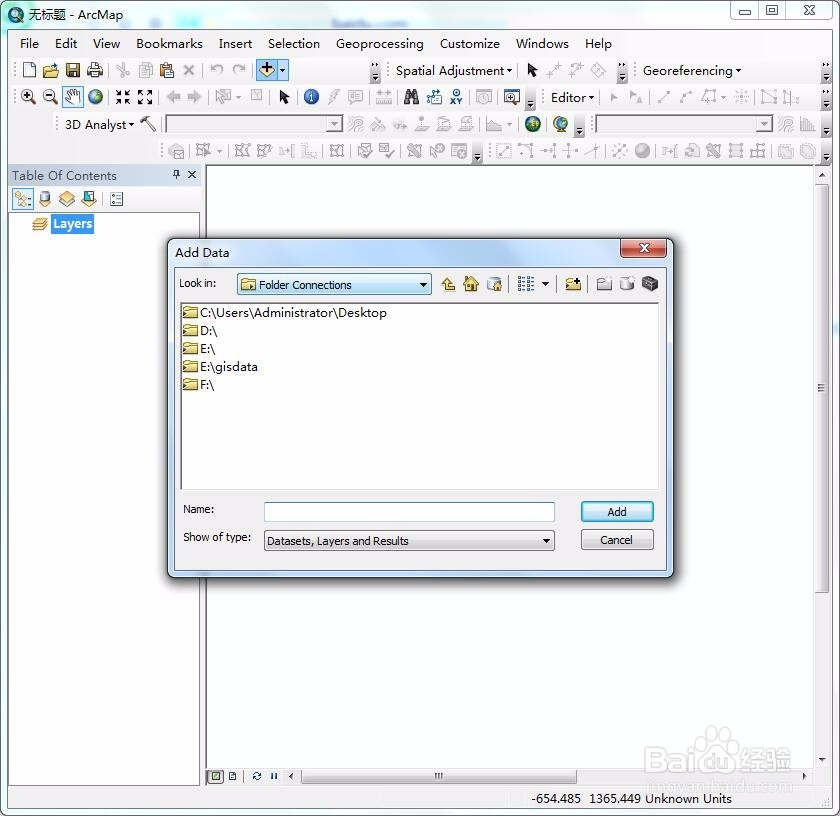Click the Add button
Screen dimensions: 840x816
617,512
